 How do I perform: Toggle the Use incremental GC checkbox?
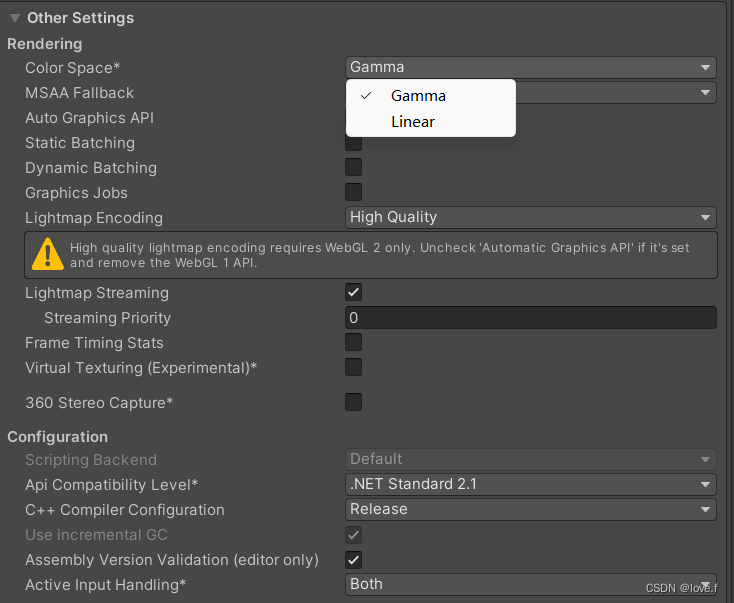(353, 535)
